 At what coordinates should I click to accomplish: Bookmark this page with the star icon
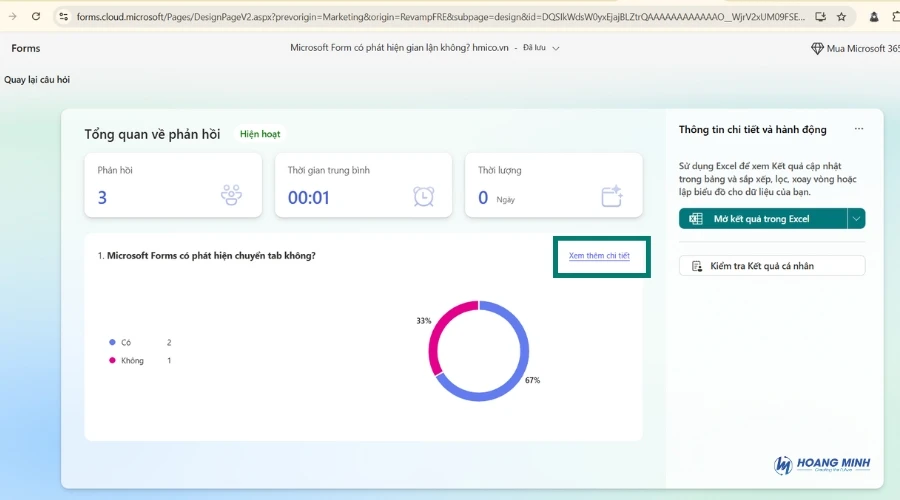click(x=841, y=17)
